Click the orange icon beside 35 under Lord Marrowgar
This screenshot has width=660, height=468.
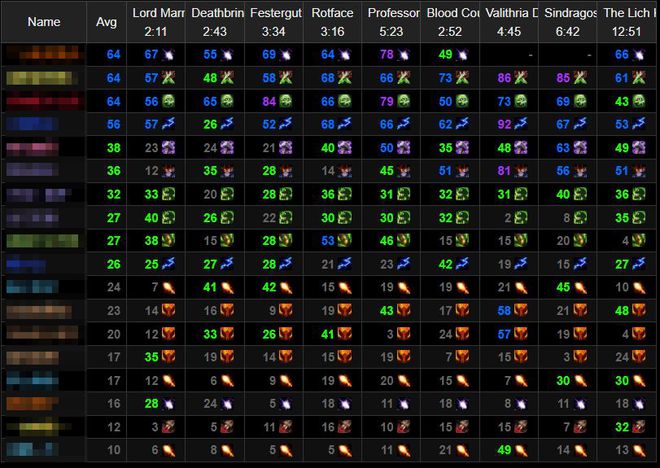[x=168, y=357]
